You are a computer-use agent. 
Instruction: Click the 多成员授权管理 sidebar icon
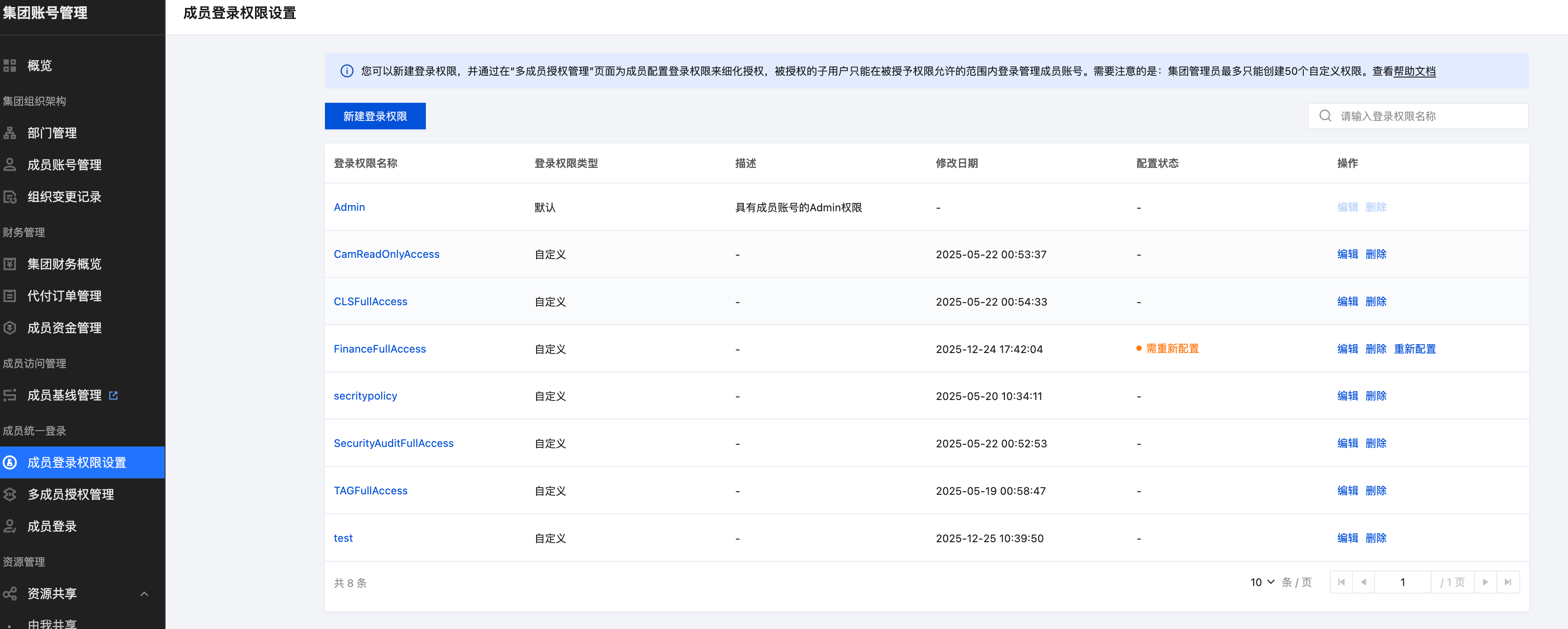coord(10,494)
